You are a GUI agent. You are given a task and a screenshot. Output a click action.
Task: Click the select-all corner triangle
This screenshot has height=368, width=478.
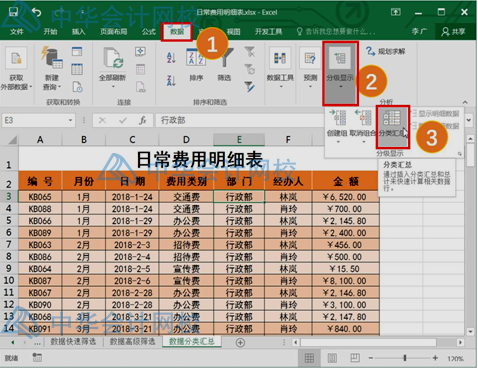click(x=13, y=140)
